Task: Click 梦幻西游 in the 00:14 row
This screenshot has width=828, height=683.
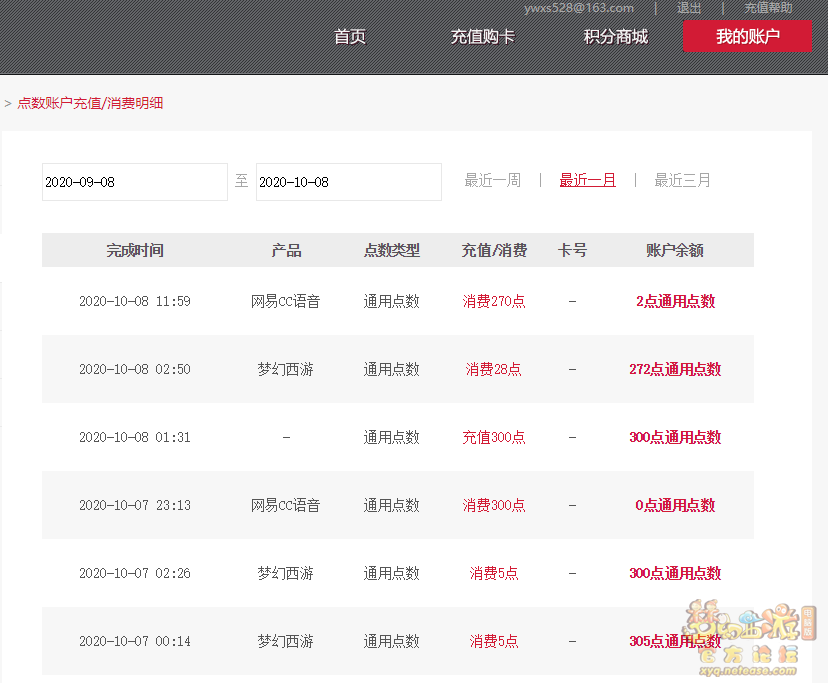Action: [x=286, y=641]
